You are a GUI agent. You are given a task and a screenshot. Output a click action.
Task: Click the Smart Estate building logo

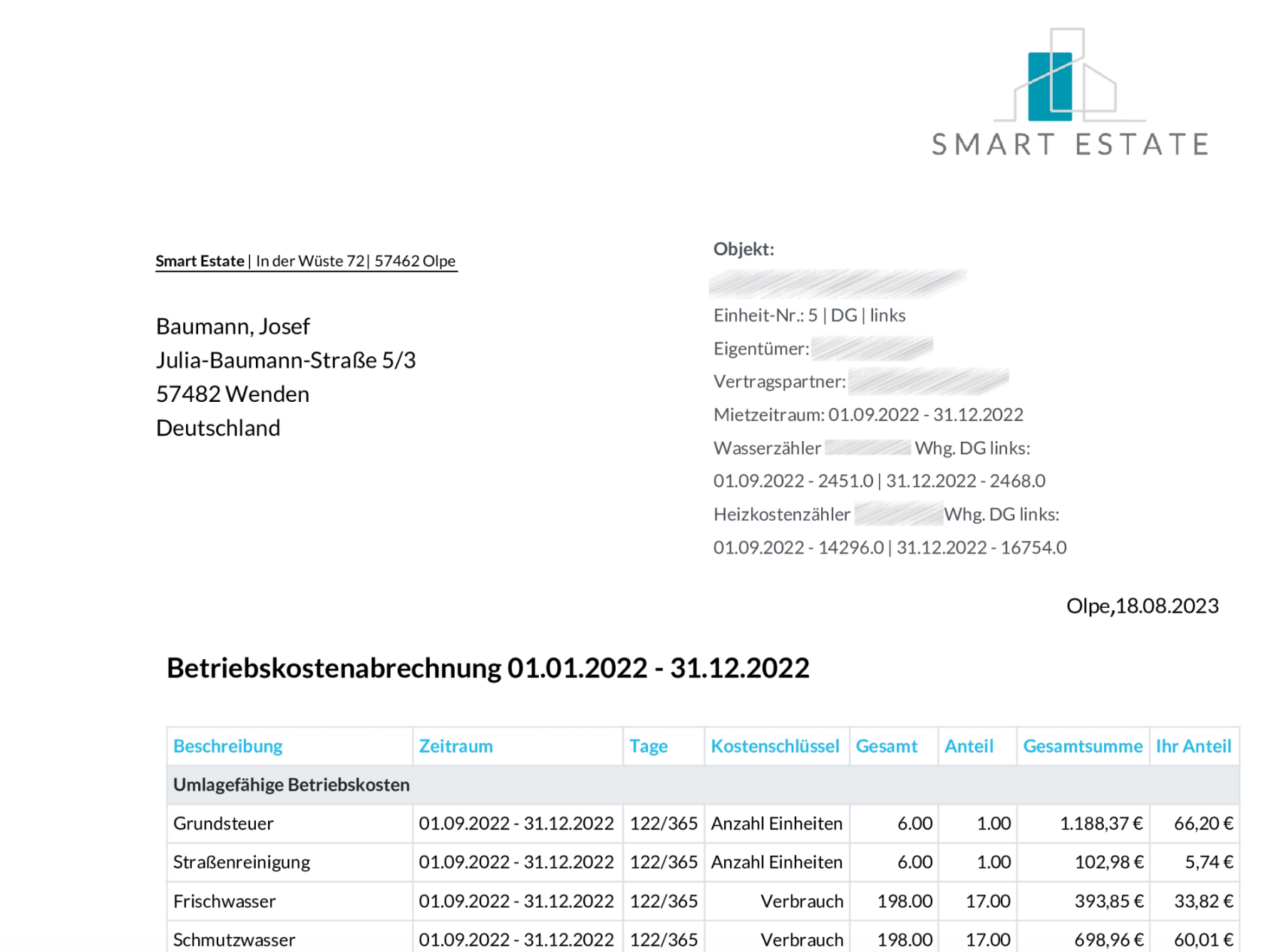pos(1069,75)
